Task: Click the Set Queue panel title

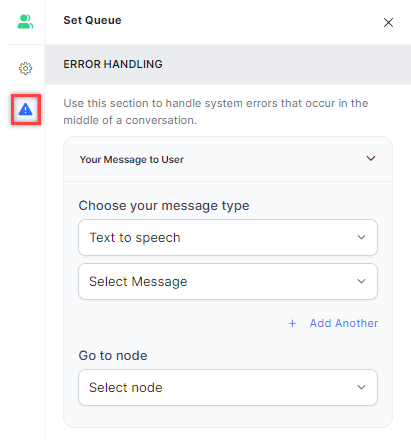Action: click(x=92, y=20)
